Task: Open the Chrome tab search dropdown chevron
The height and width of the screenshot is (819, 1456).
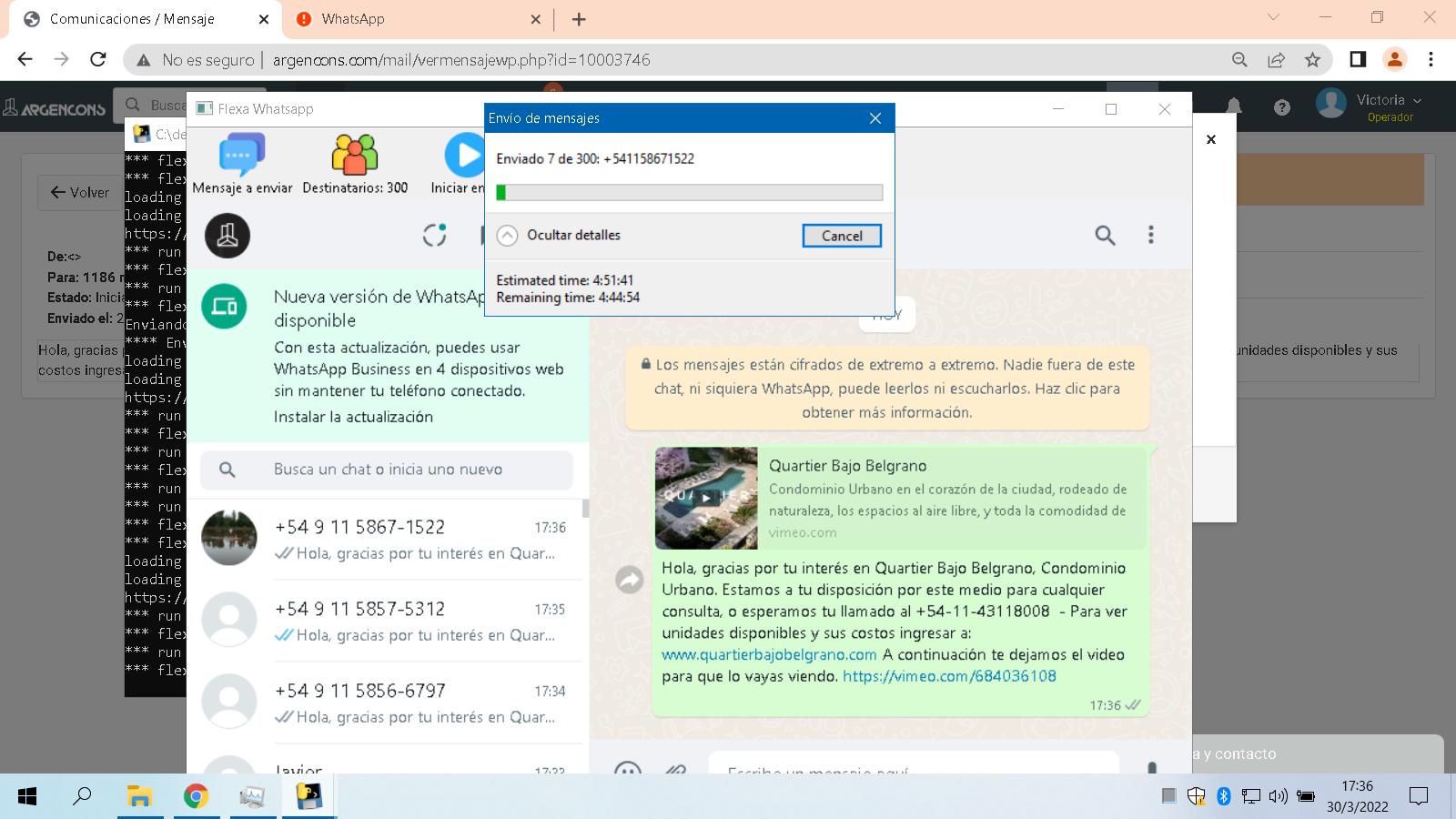Action: tap(1273, 17)
